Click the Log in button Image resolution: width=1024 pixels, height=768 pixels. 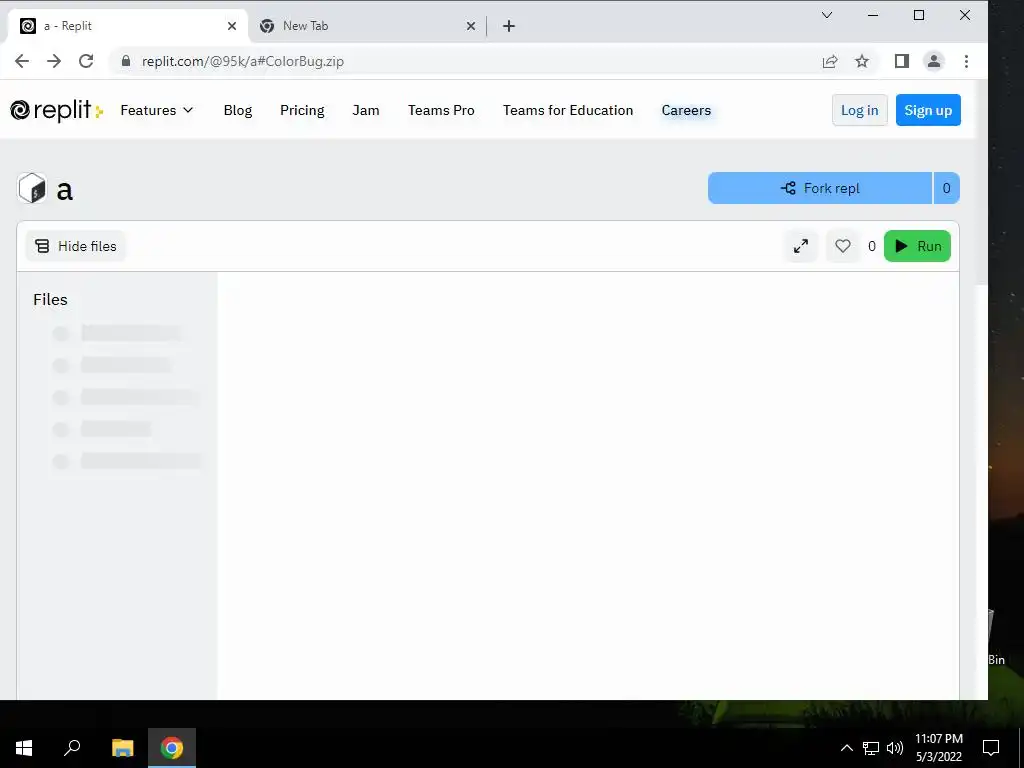(859, 110)
